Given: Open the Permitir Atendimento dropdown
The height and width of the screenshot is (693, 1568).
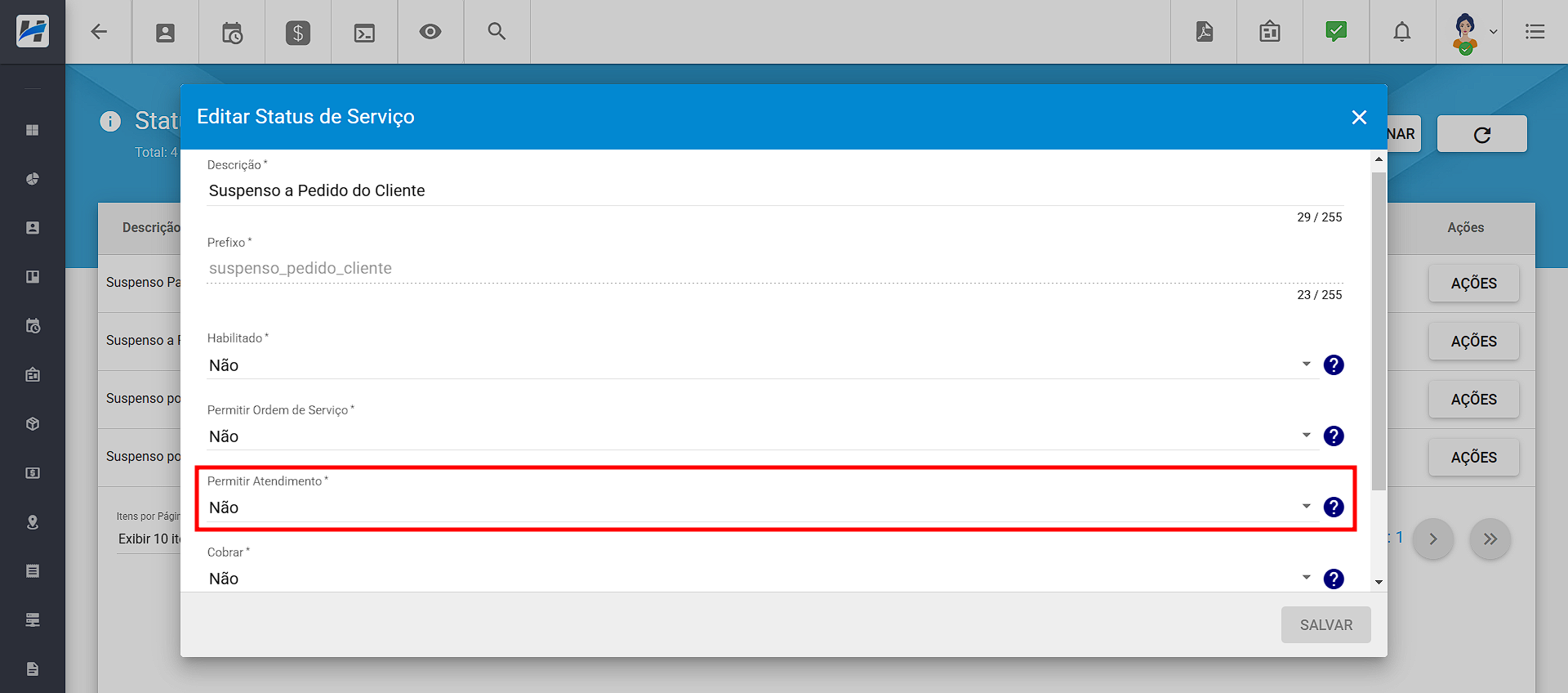Looking at the screenshot, I should (x=762, y=507).
